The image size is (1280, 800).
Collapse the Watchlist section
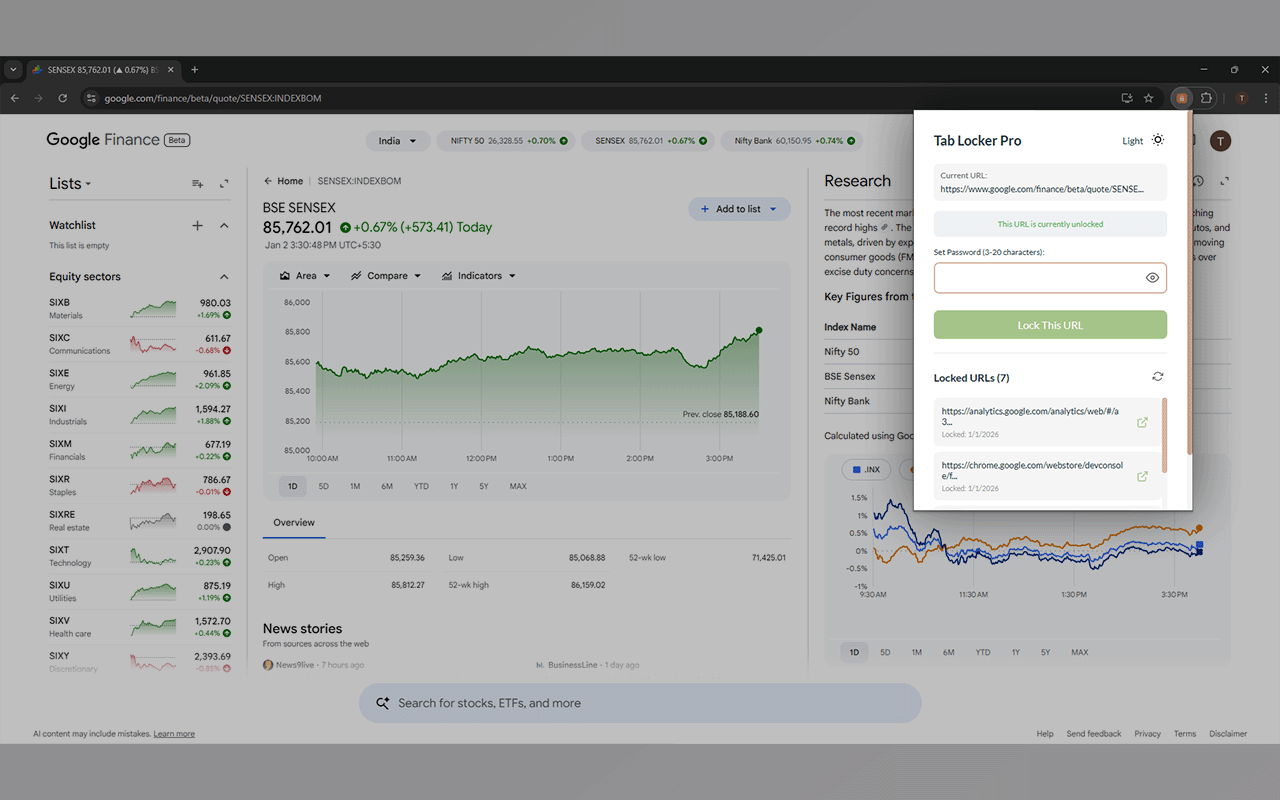pyautogui.click(x=224, y=226)
